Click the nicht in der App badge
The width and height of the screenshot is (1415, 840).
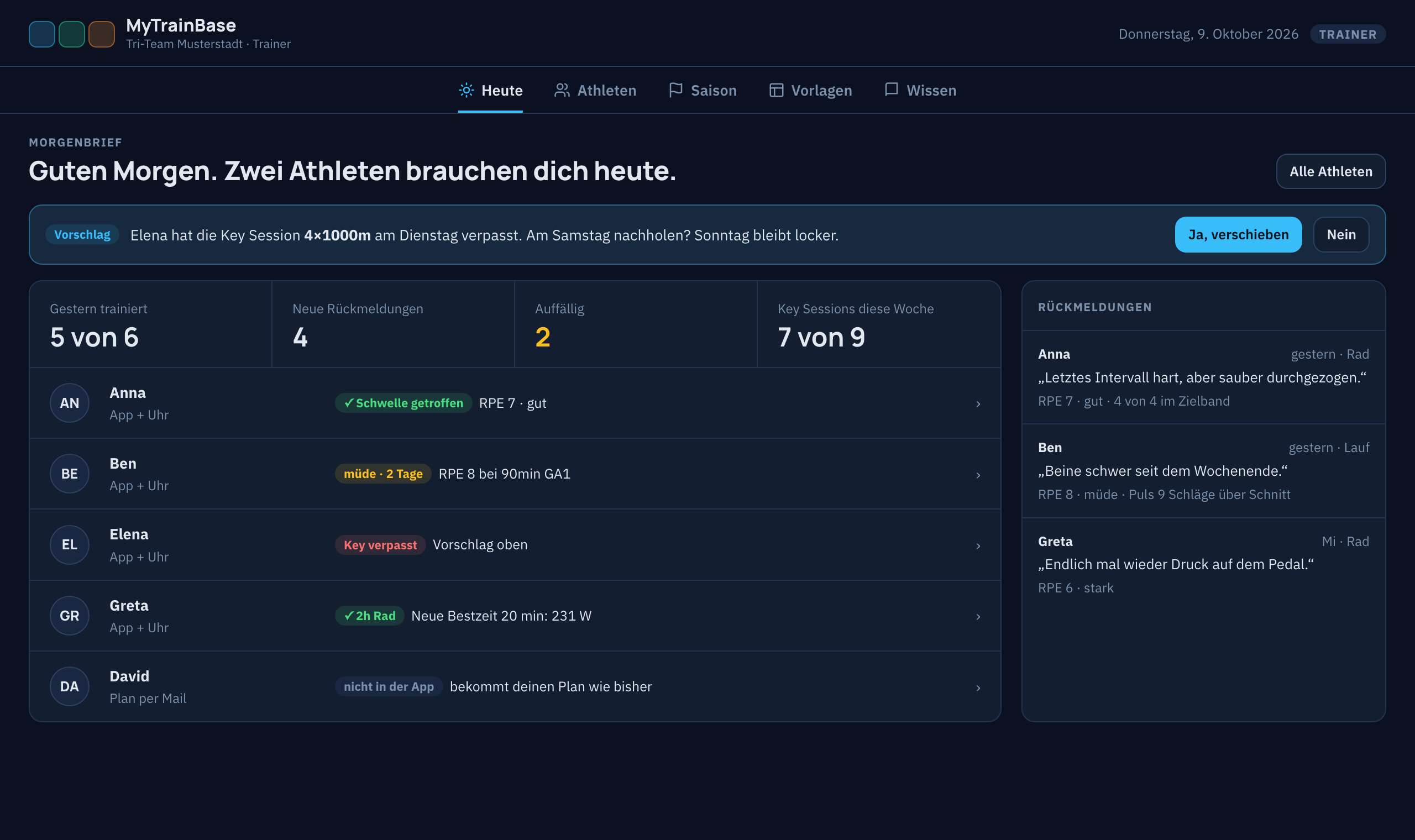point(389,686)
